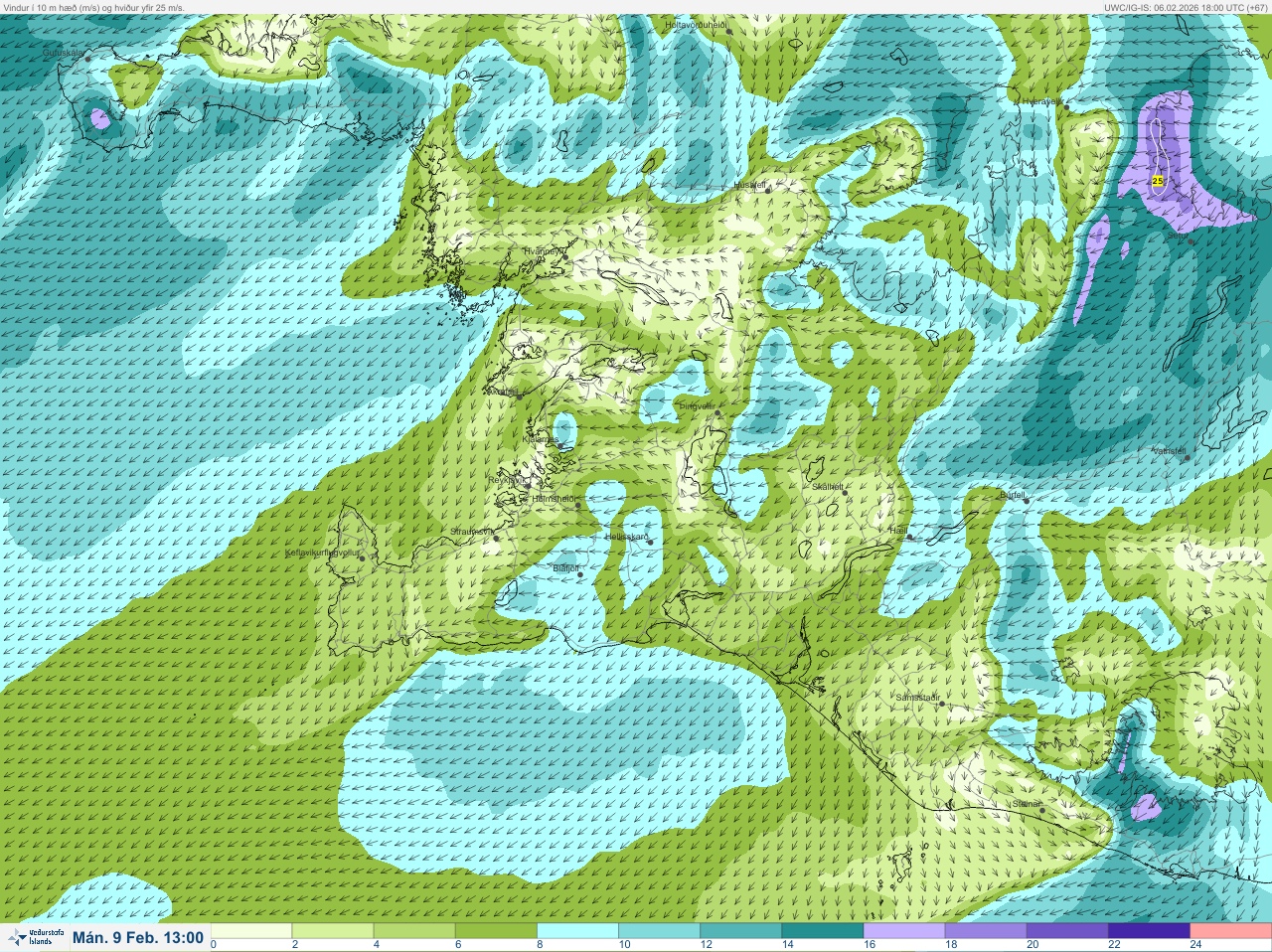Click the Skálholt station label
This screenshot has width=1272, height=952.
pyautogui.click(x=828, y=486)
